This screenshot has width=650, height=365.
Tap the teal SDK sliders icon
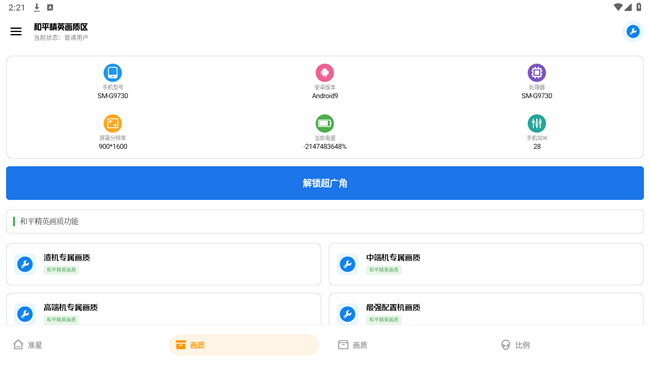pos(537,123)
